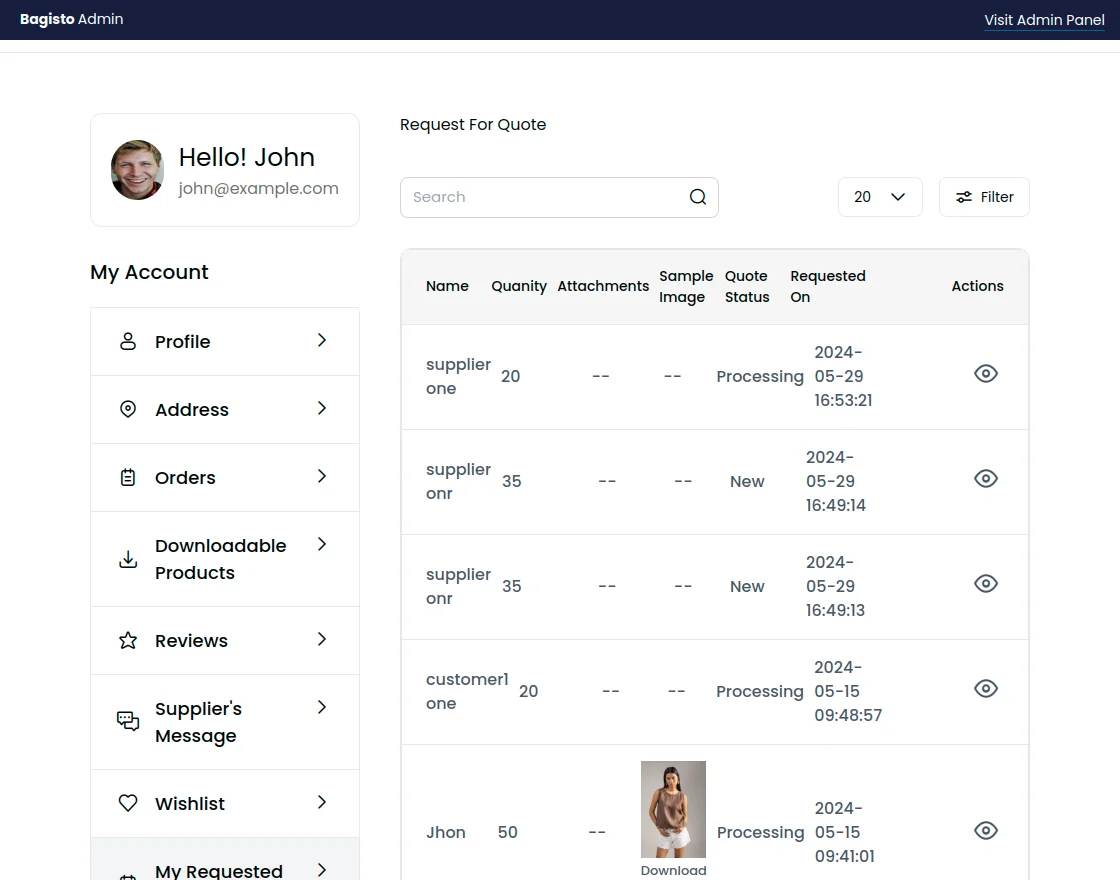Click the Reviews star icon
This screenshot has height=880, width=1120.
pyautogui.click(x=128, y=640)
